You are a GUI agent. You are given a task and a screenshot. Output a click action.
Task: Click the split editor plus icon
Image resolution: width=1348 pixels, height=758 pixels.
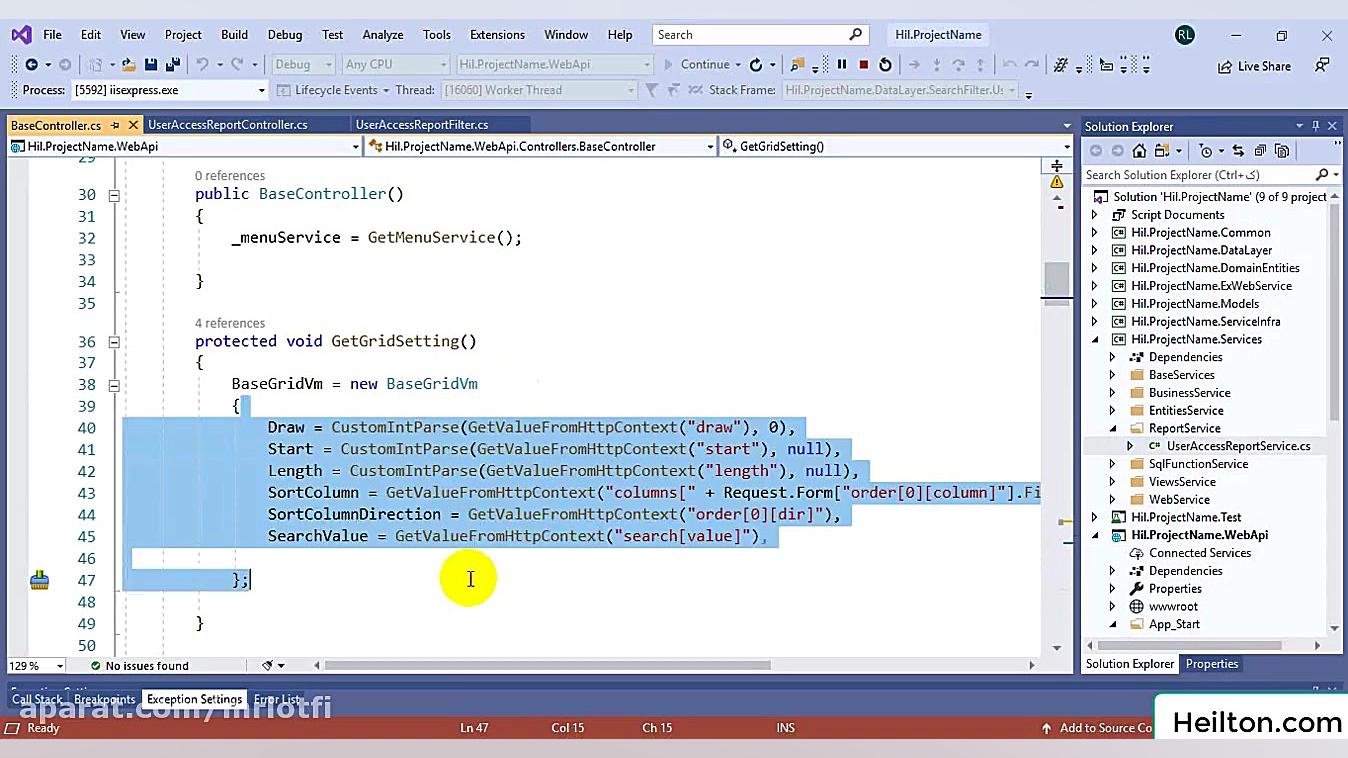coord(1057,165)
